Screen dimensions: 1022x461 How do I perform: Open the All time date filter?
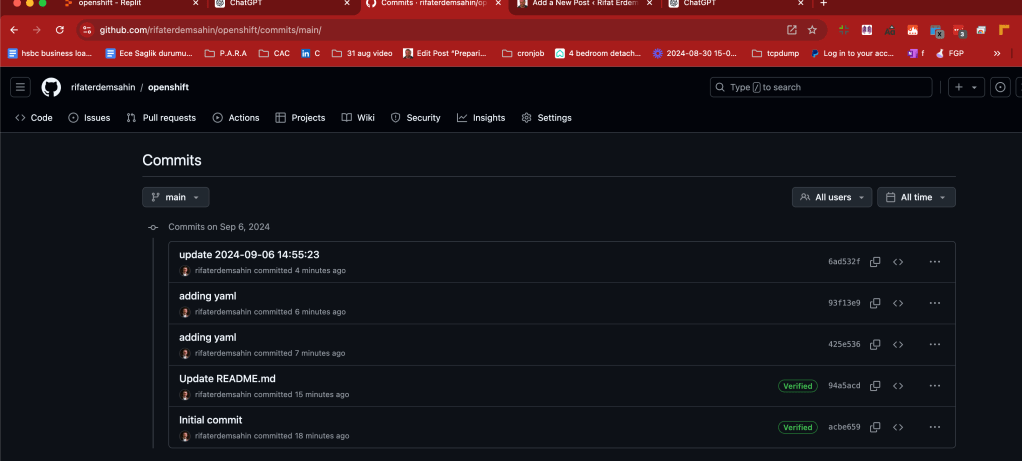pos(916,197)
